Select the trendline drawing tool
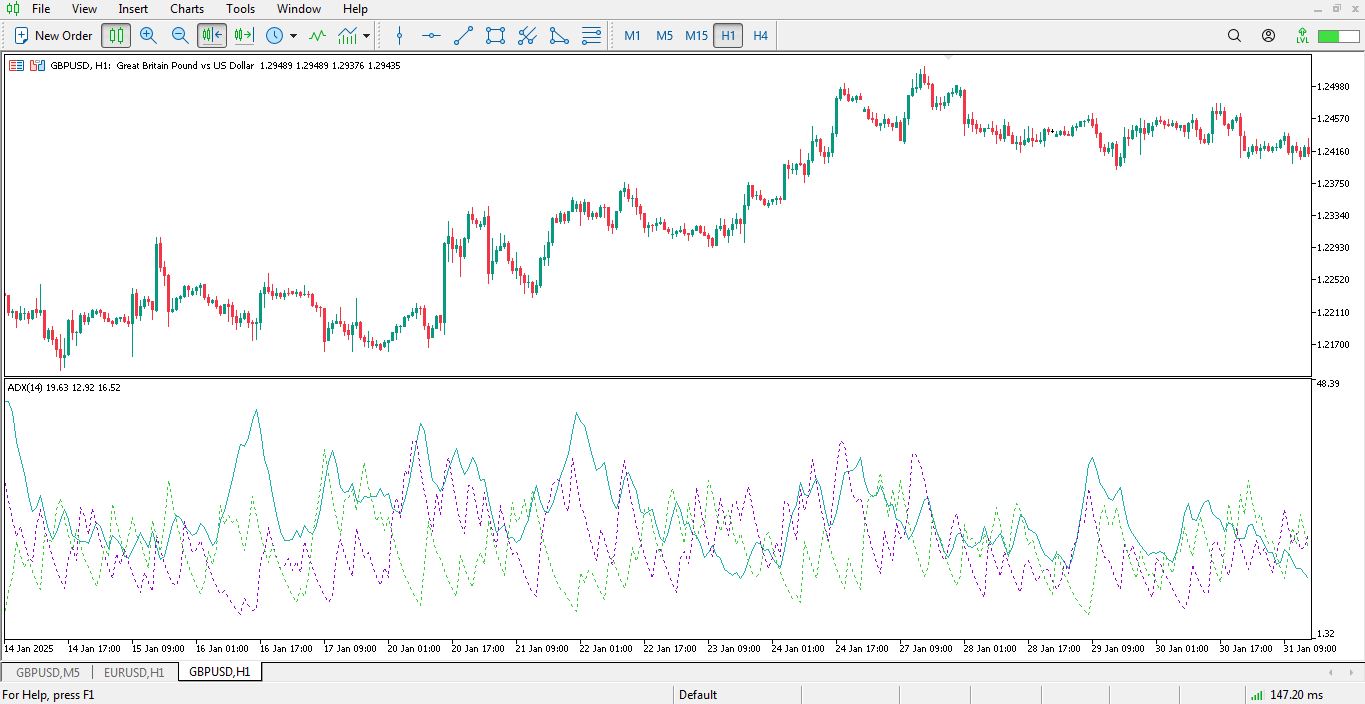1365x704 pixels. (x=463, y=35)
